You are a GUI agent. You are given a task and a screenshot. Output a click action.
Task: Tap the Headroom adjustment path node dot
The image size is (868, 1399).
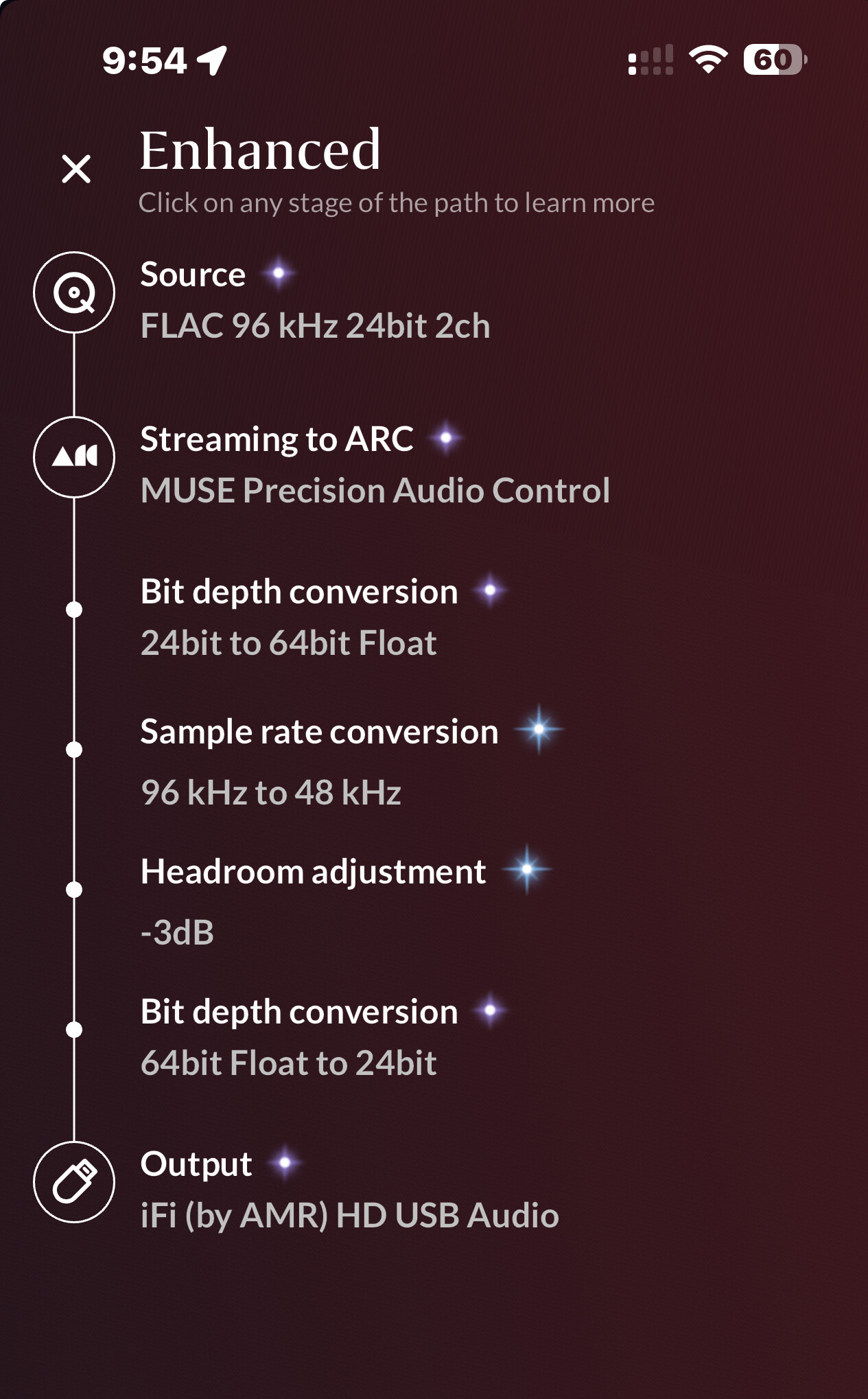pos(74,890)
